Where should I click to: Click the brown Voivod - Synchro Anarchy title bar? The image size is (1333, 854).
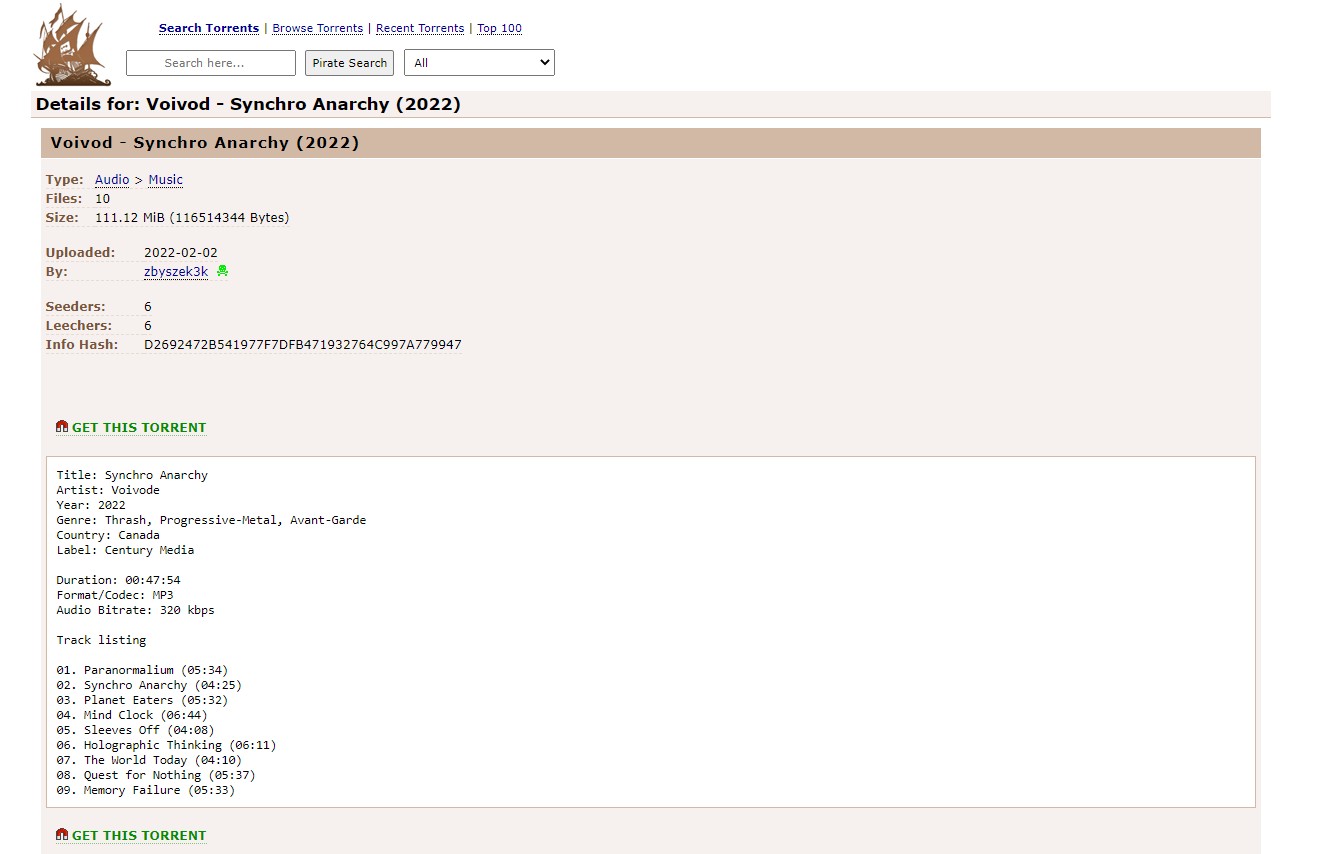click(x=651, y=143)
